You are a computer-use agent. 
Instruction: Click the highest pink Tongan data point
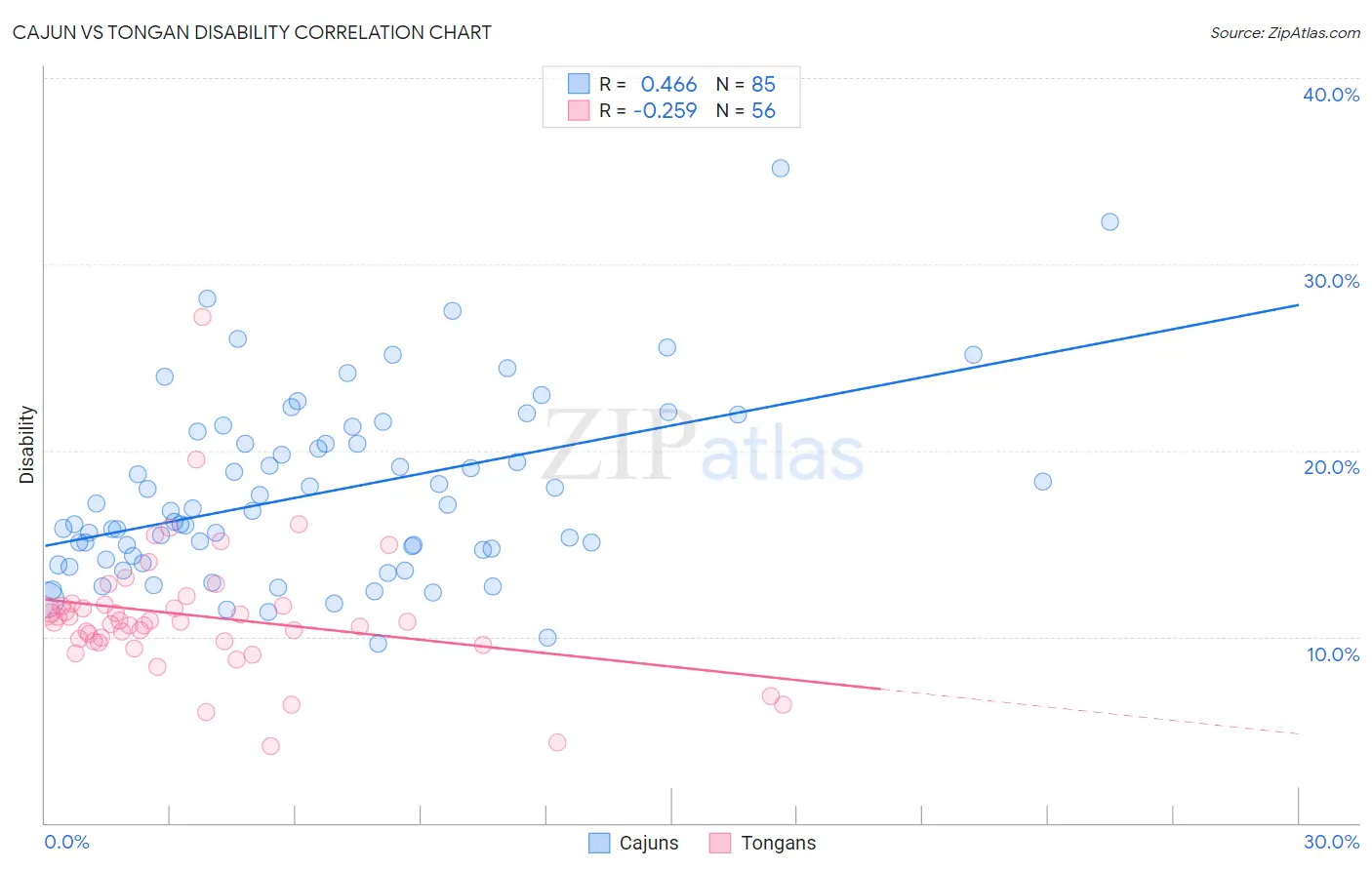point(202,317)
